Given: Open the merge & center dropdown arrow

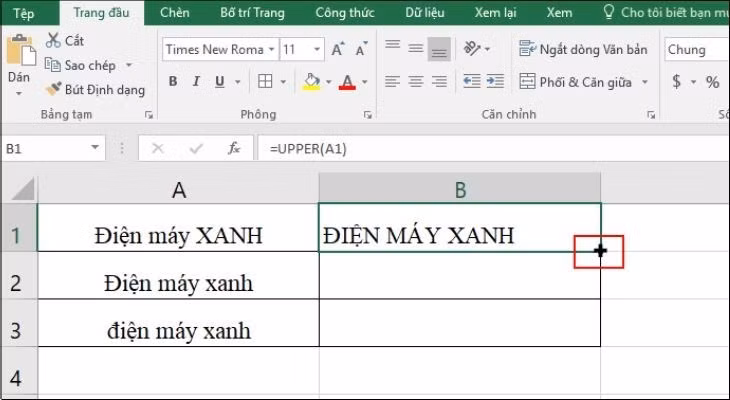Looking at the screenshot, I should 645,82.
